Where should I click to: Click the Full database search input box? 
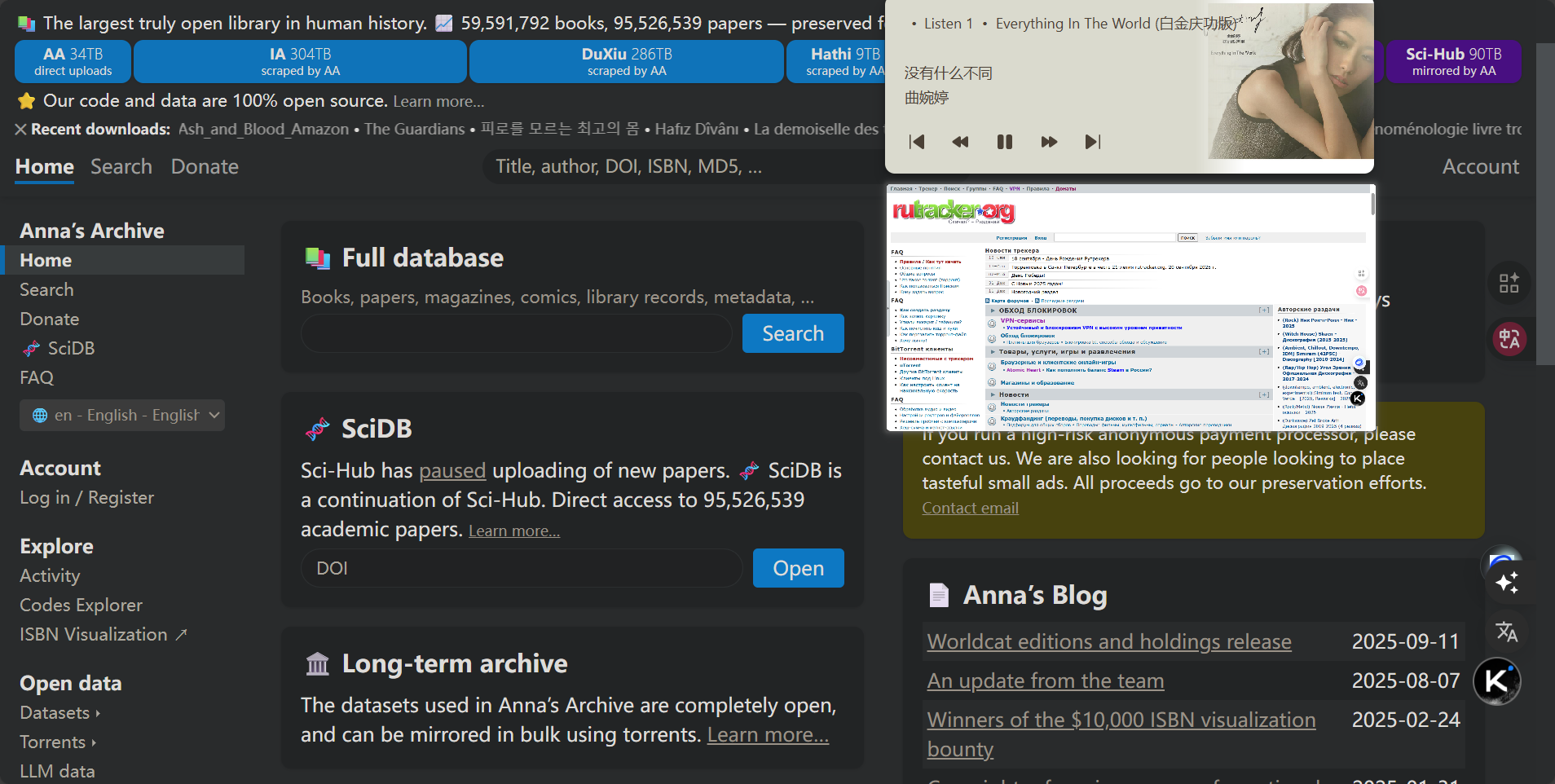[x=517, y=333]
